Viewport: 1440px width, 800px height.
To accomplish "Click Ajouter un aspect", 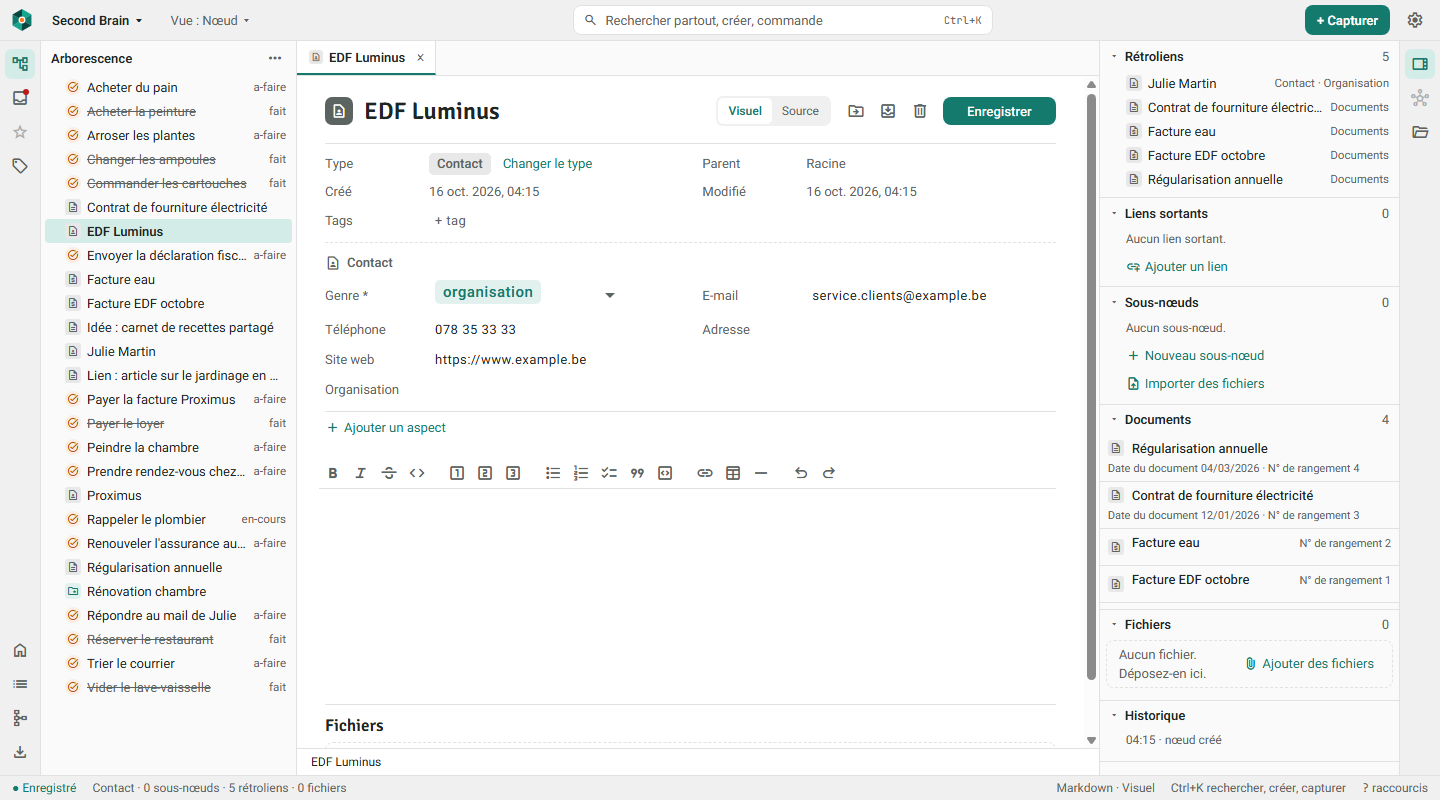I will [386, 428].
